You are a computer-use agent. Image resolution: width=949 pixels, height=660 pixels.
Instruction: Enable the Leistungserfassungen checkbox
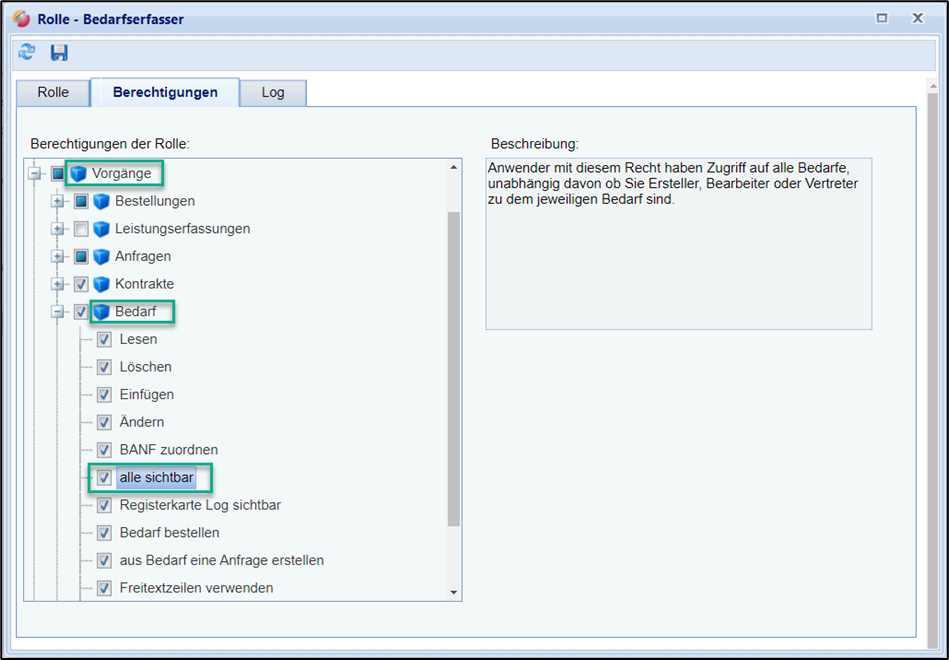[82, 229]
